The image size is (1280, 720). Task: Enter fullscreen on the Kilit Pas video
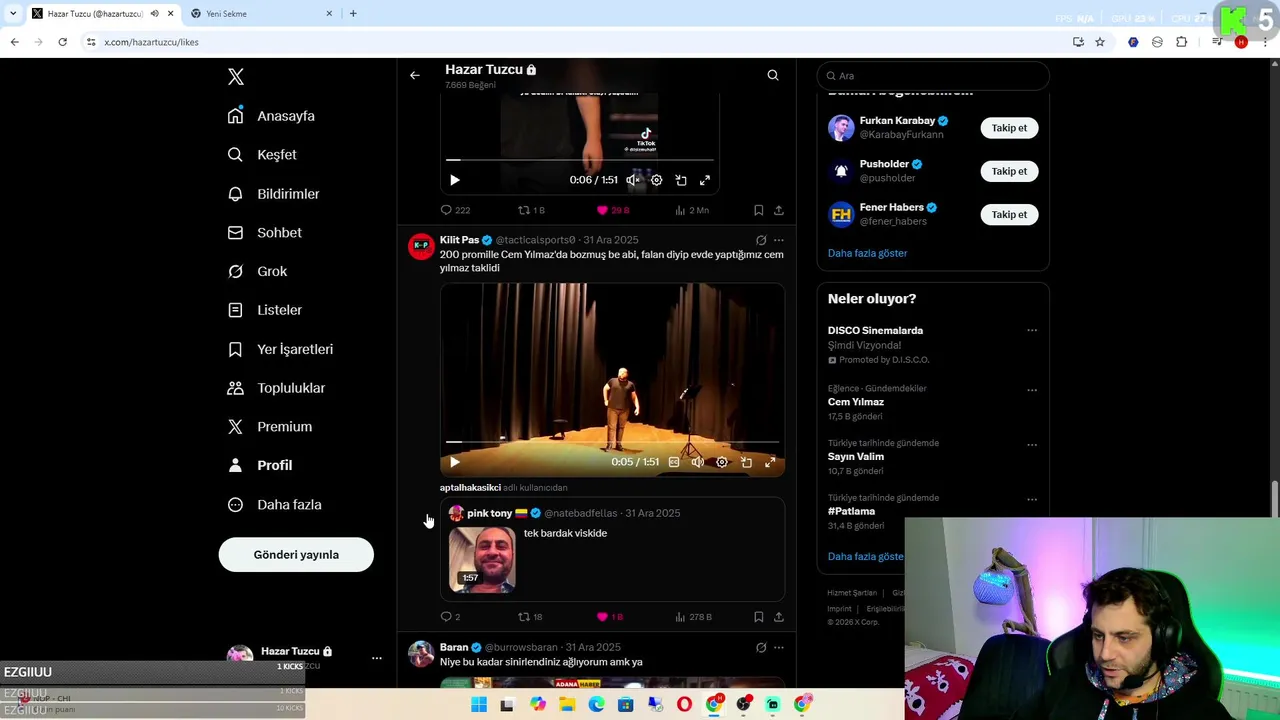tap(770, 462)
